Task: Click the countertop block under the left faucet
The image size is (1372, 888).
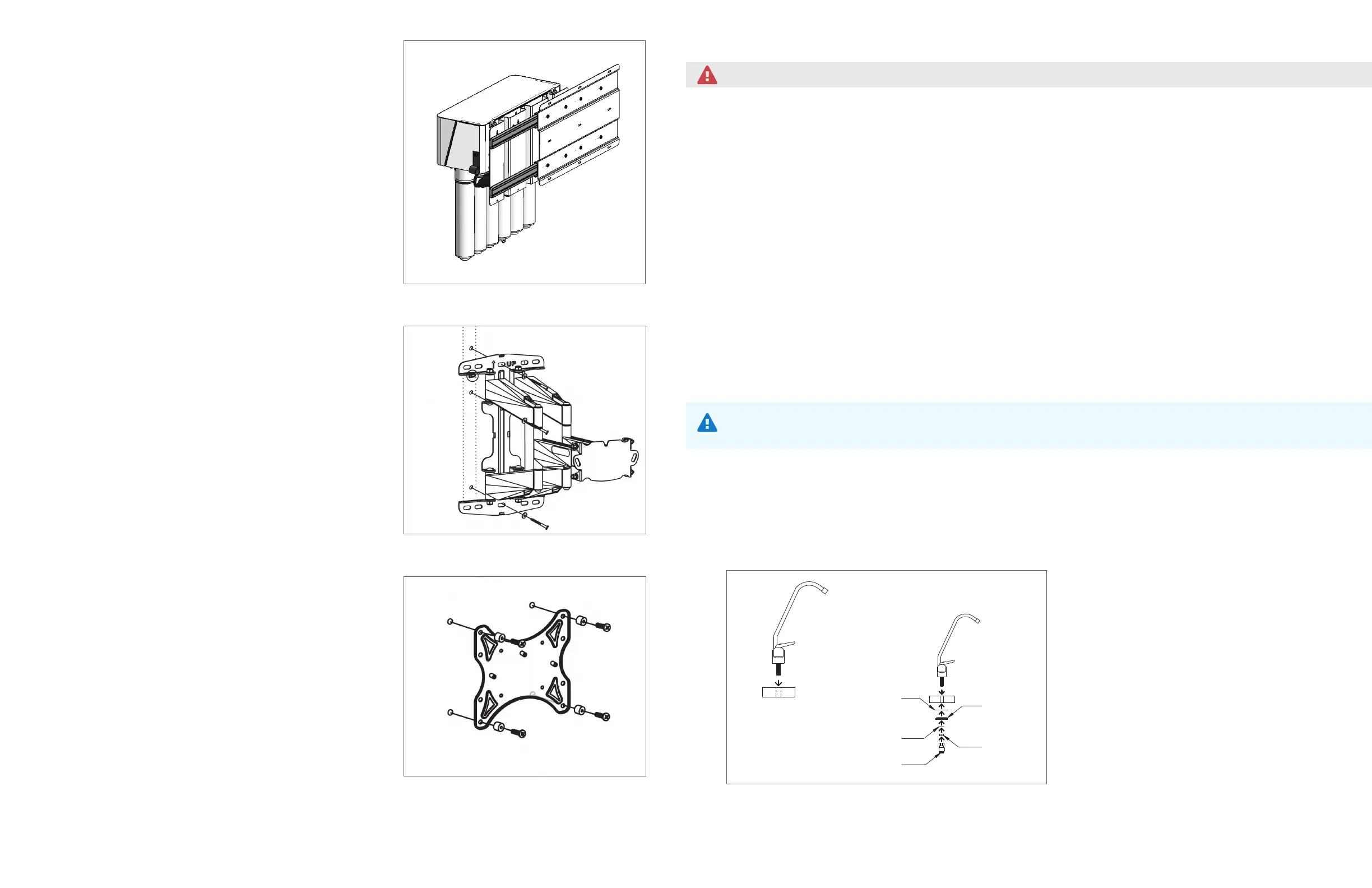Action: tap(778, 692)
